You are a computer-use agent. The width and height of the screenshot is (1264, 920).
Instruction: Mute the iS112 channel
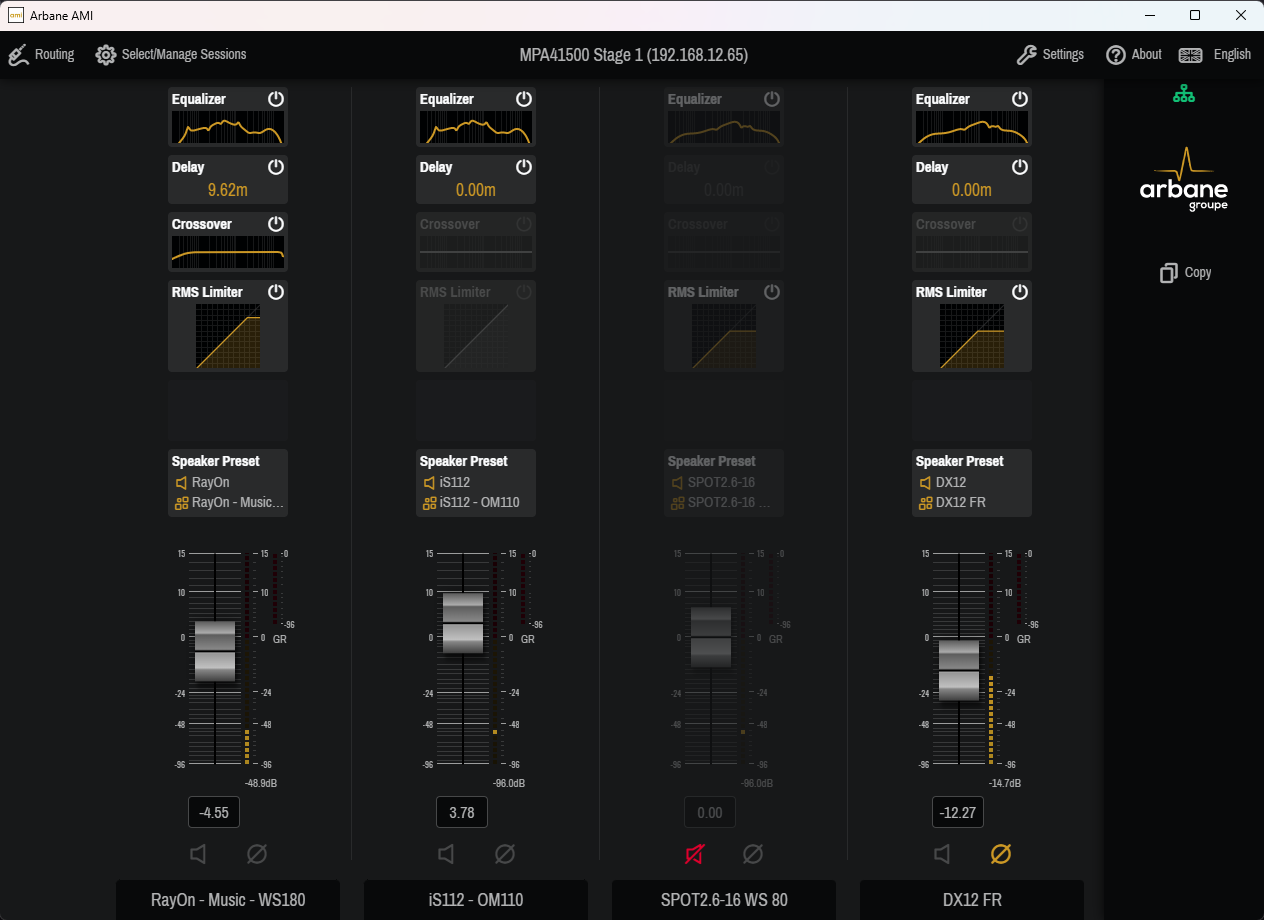tap(446, 854)
